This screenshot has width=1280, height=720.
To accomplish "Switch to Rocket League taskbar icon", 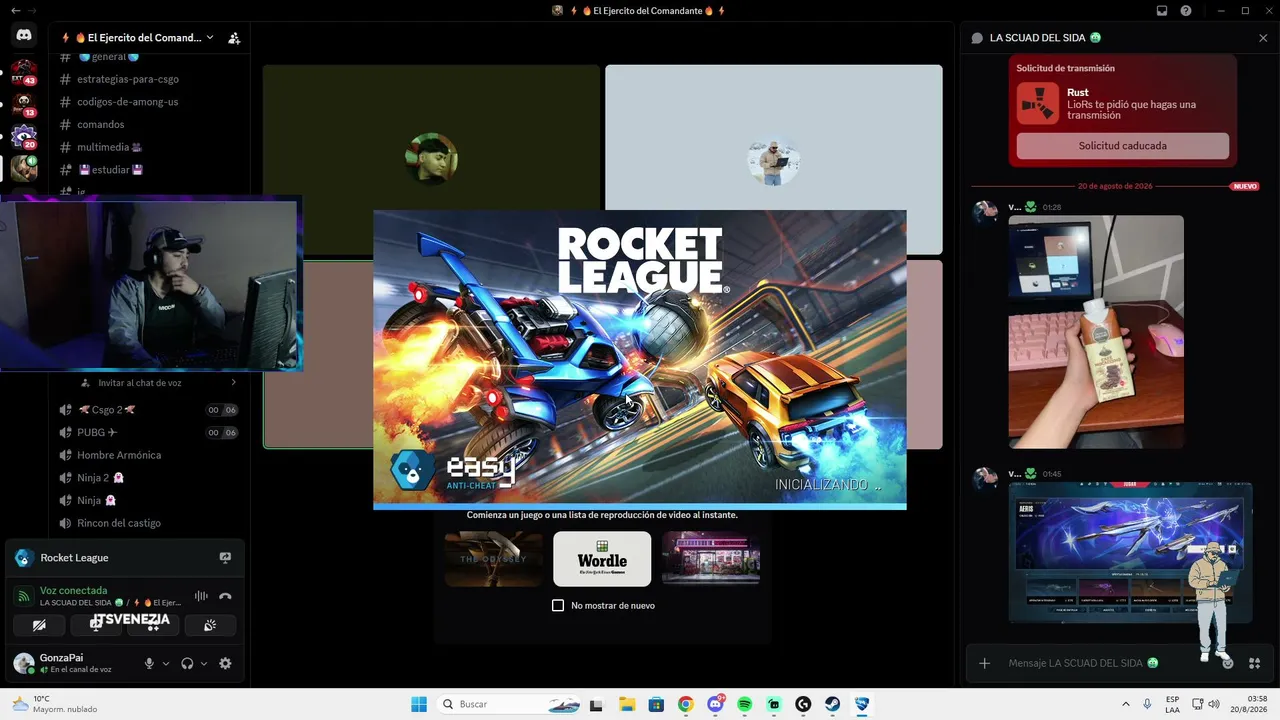I will coord(861,704).
